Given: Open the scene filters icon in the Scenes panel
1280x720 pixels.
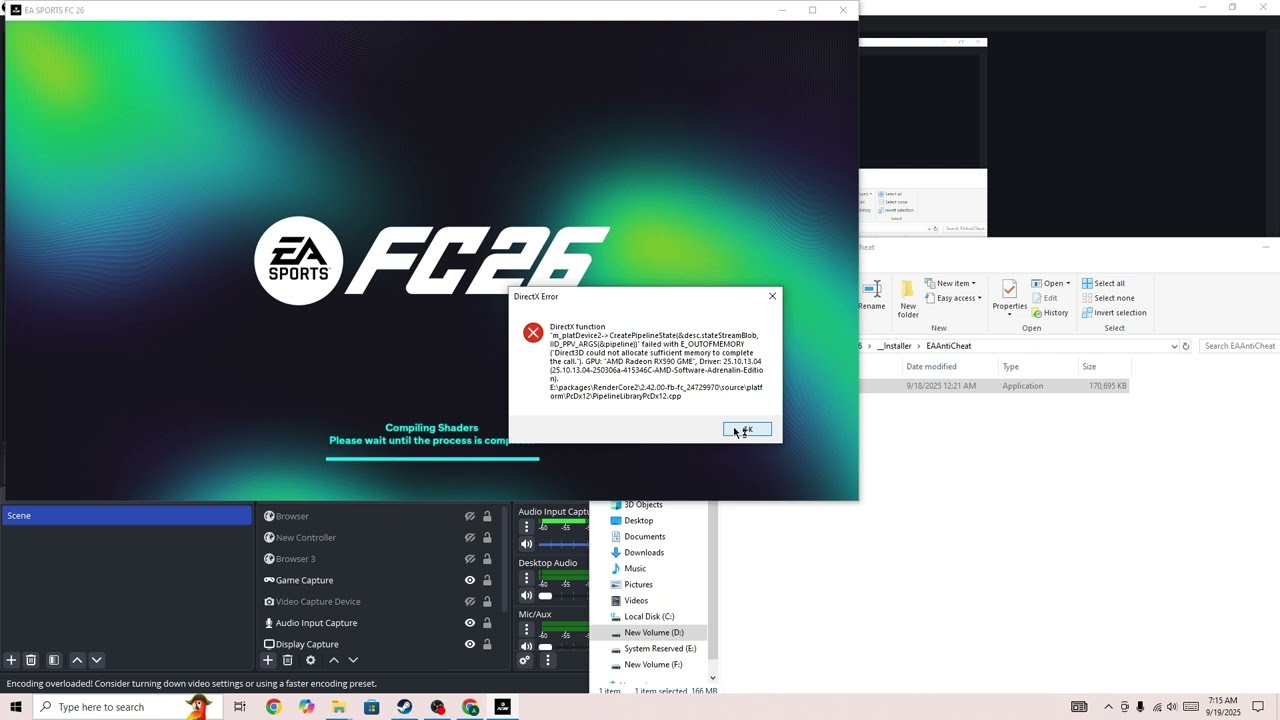Looking at the screenshot, I should tap(54, 660).
